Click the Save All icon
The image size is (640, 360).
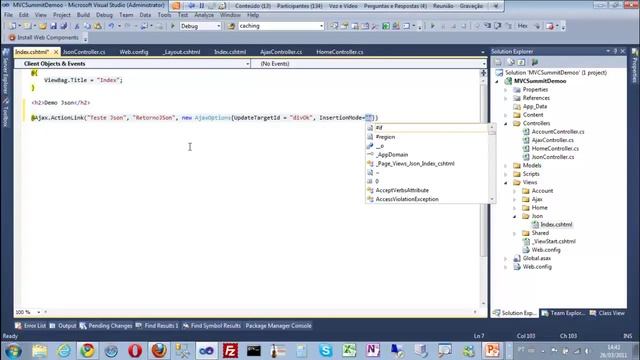click(x=63, y=26)
